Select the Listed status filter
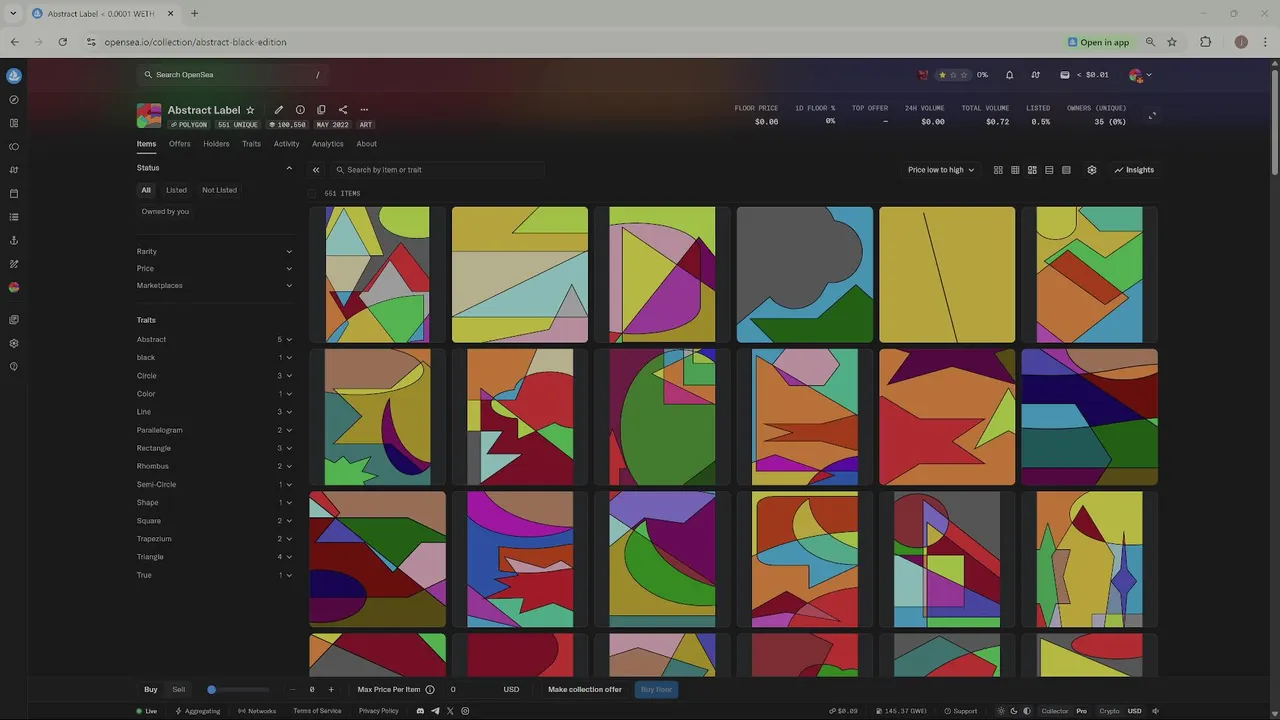 176,190
